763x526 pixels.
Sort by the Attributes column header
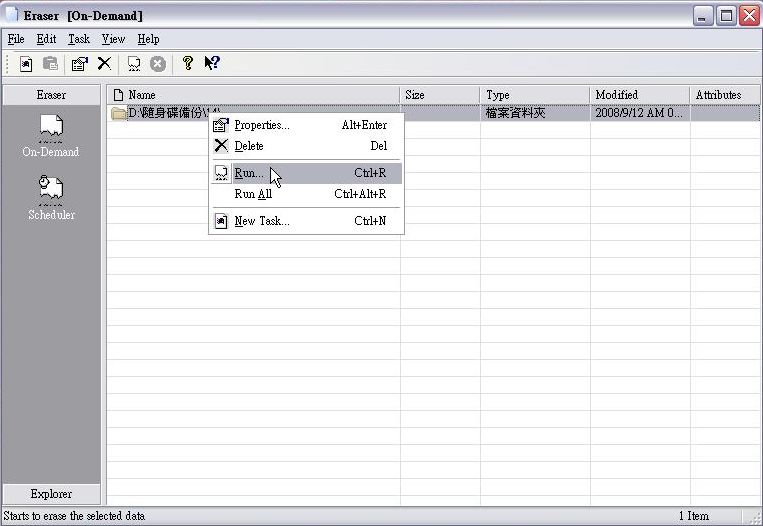point(725,95)
